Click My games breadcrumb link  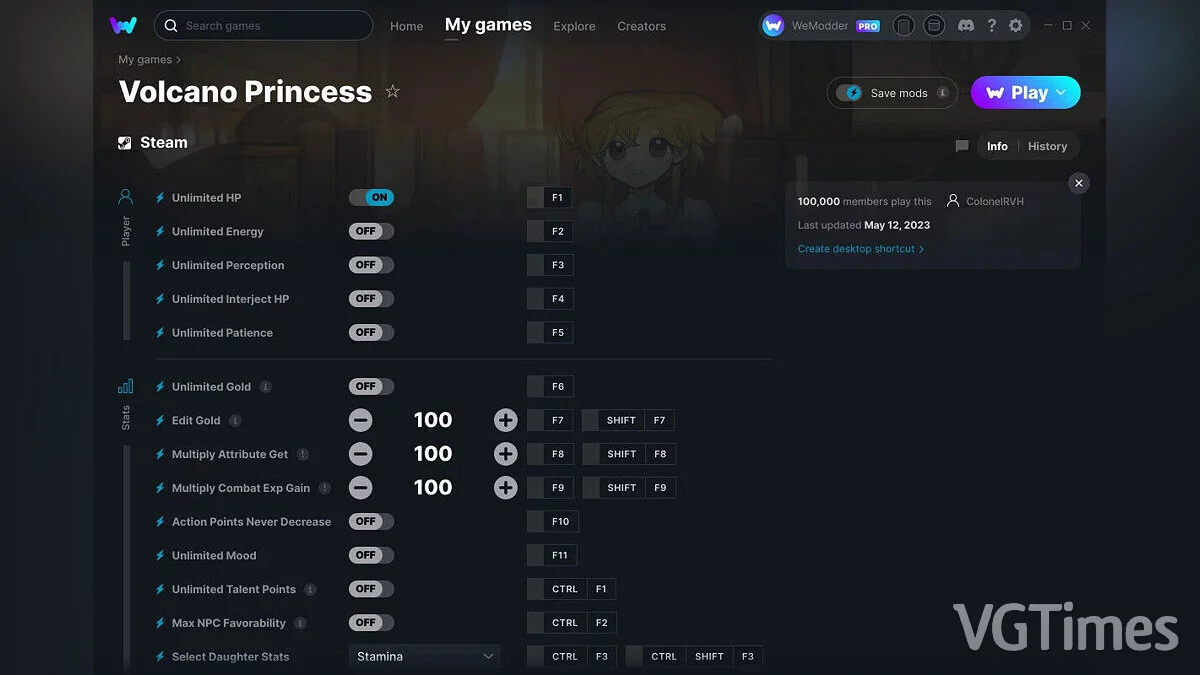click(145, 60)
